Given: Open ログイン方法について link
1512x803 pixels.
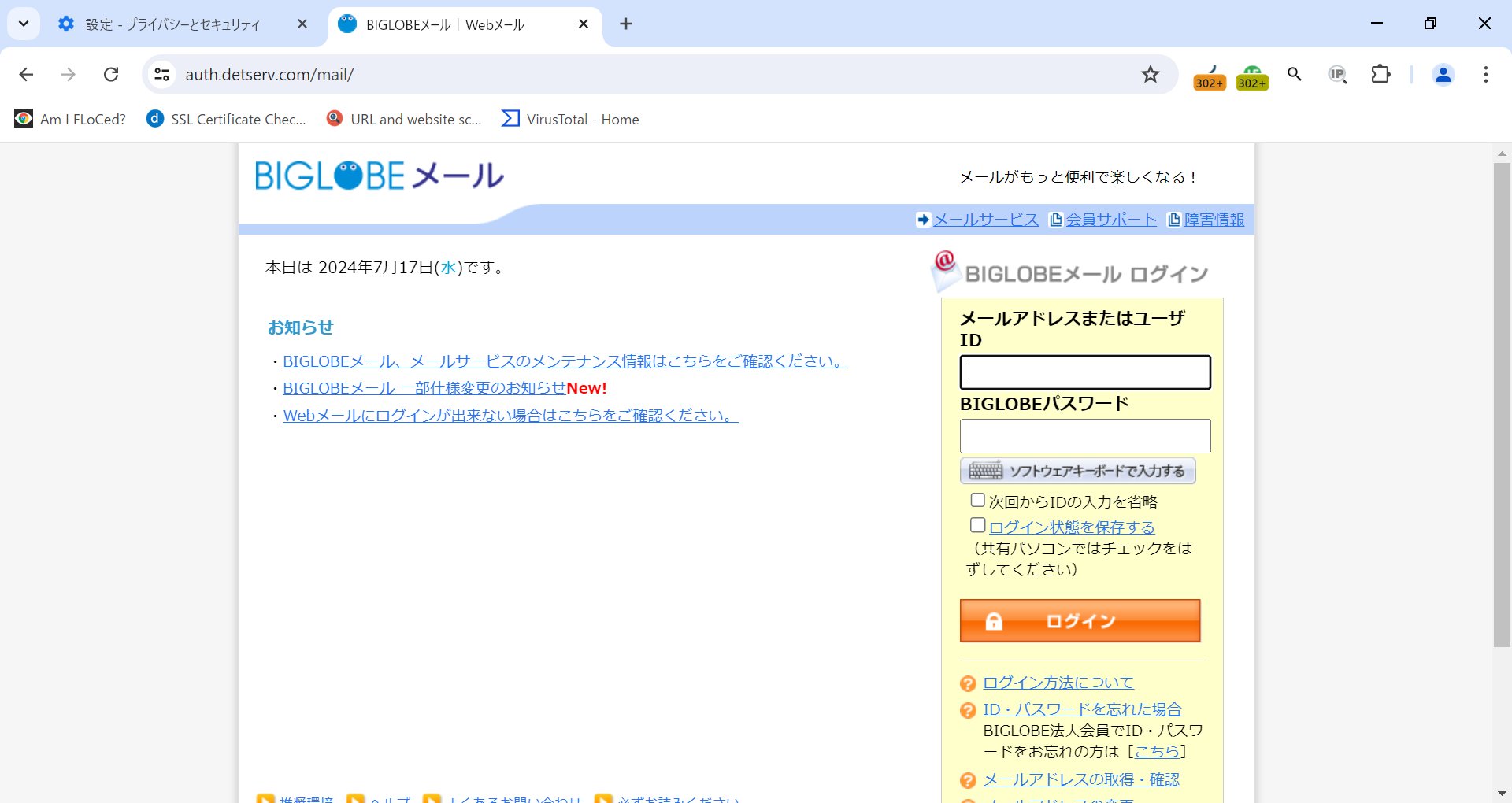Looking at the screenshot, I should [1058, 683].
